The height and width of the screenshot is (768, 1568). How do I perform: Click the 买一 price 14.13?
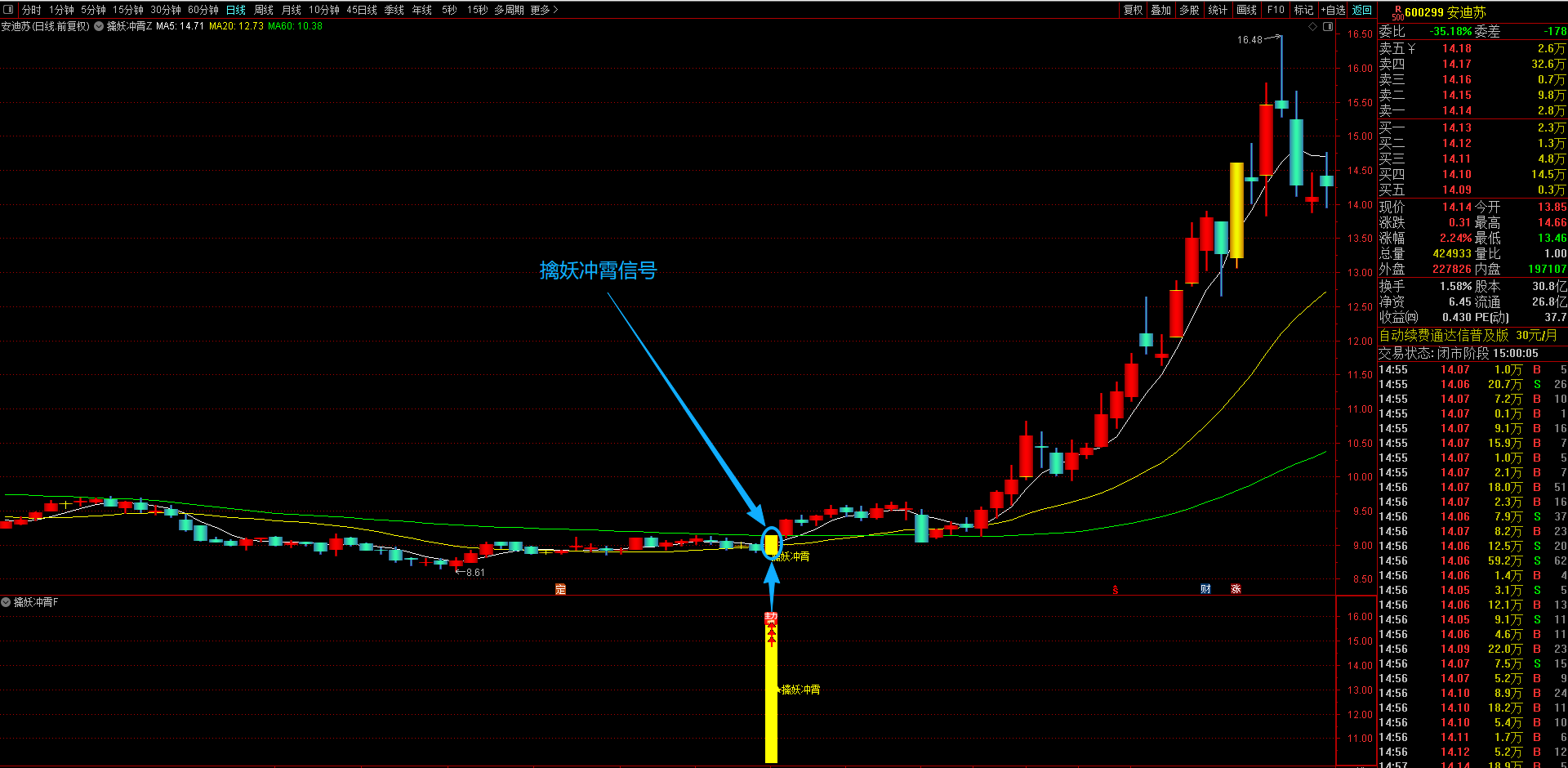pyautogui.click(x=1457, y=128)
